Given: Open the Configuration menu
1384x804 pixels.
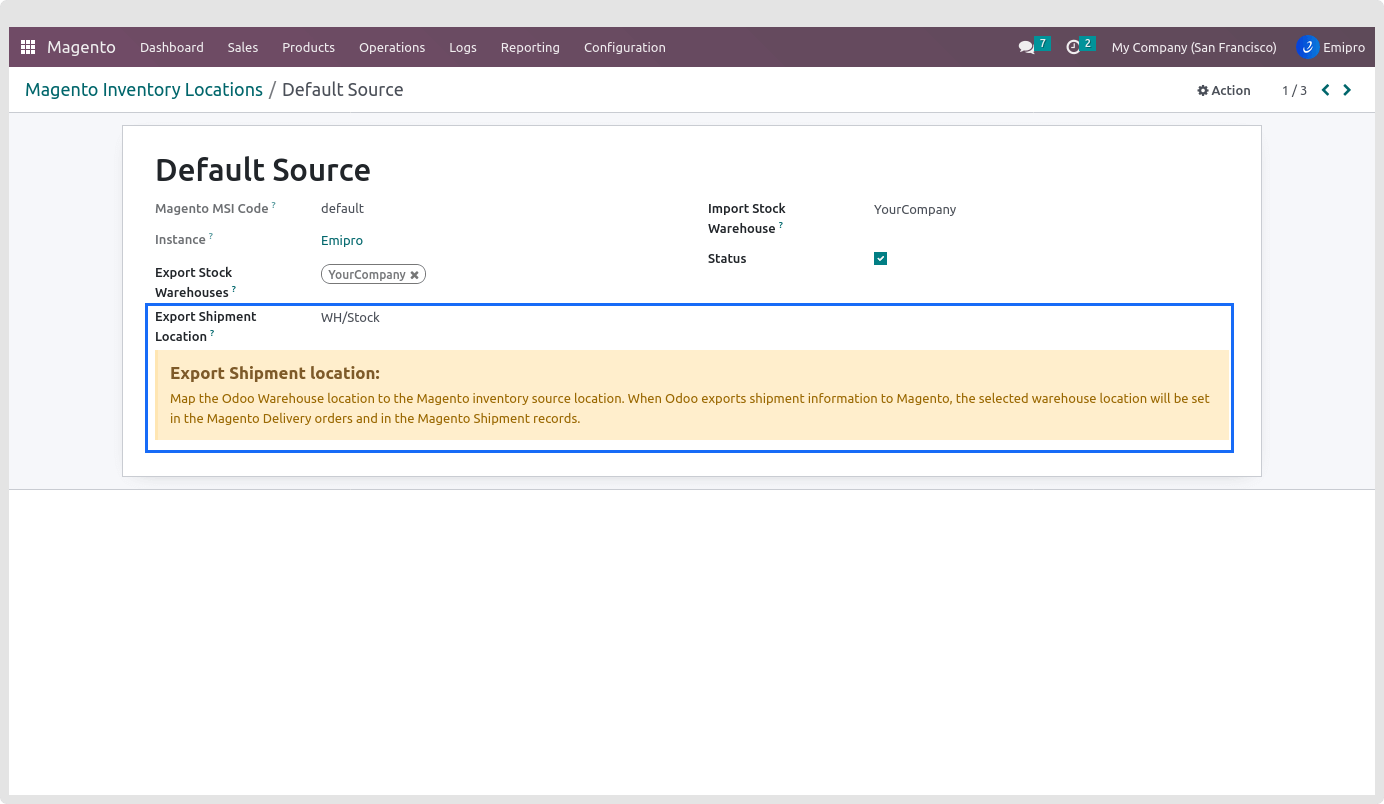Looking at the screenshot, I should [624, 47].
